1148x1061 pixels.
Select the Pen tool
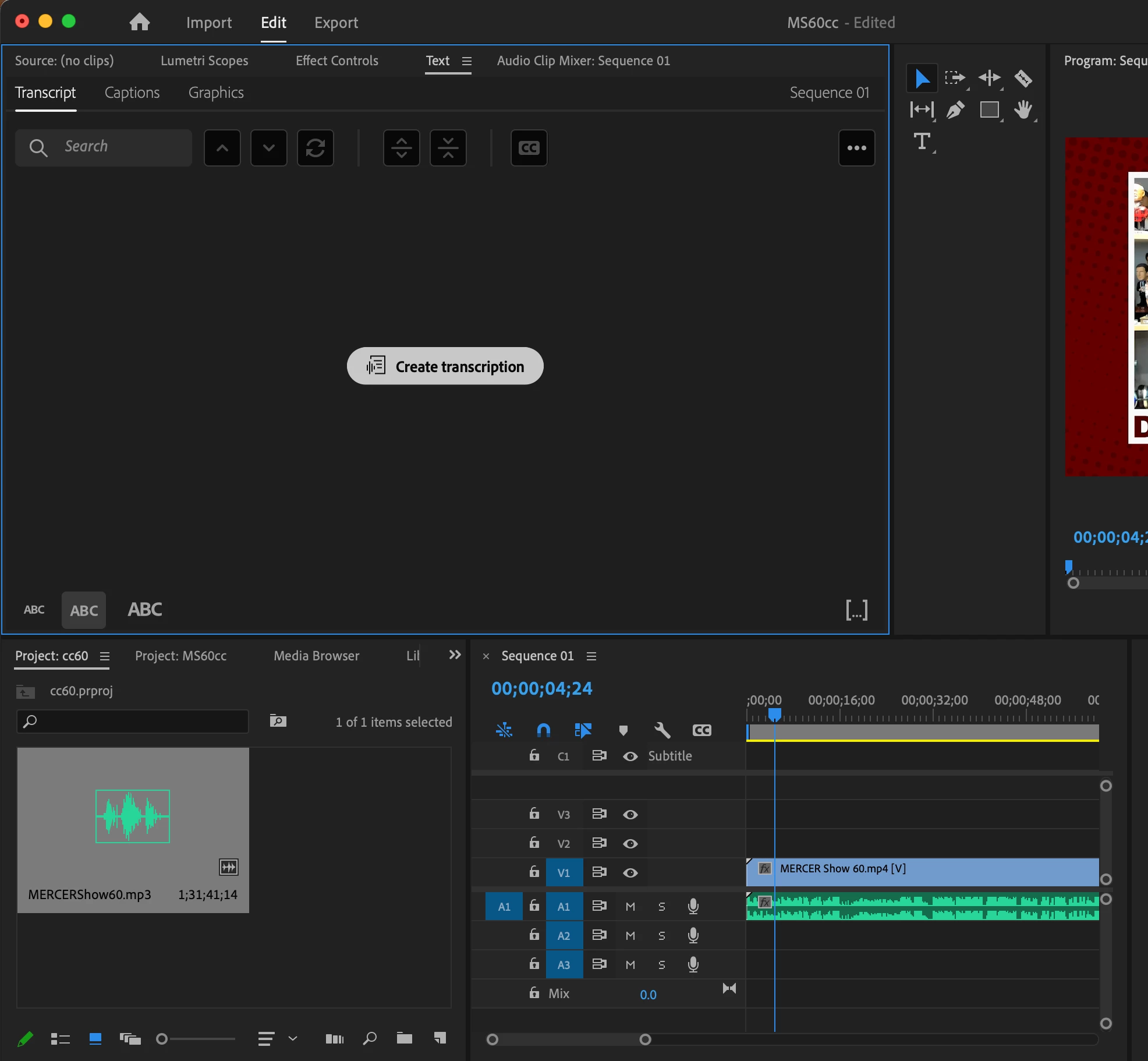955,109
